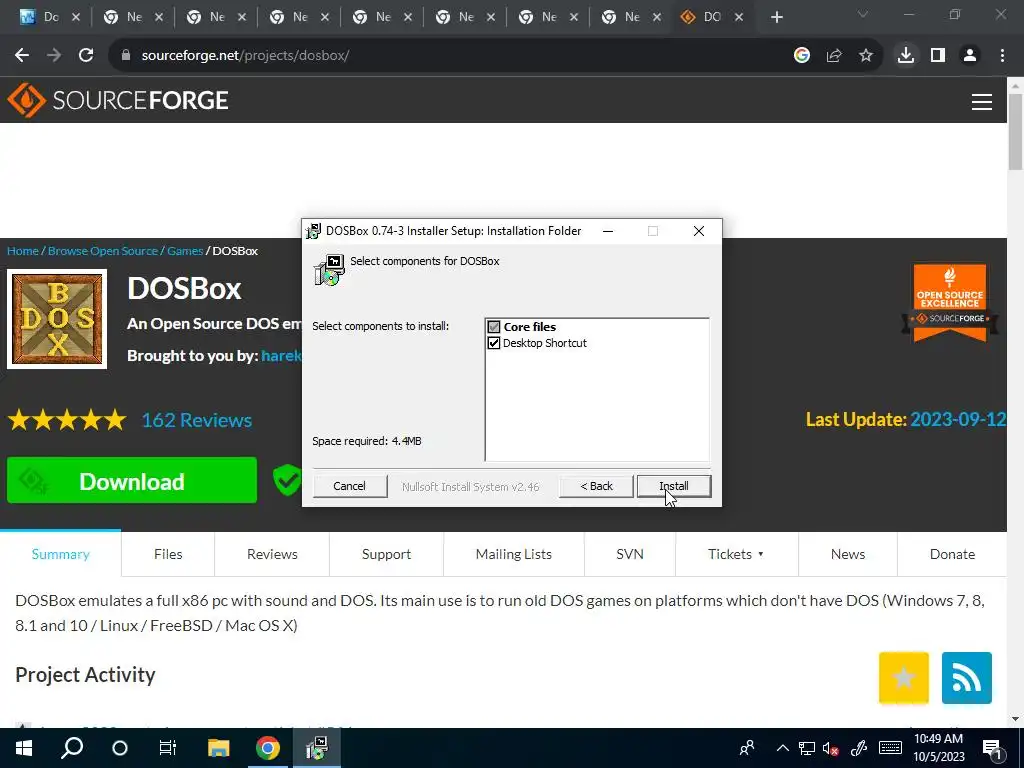Open a new tab with plus button
Viewport: 1024px width, 768px height.
pyautogui.click(x=776, y=18)
